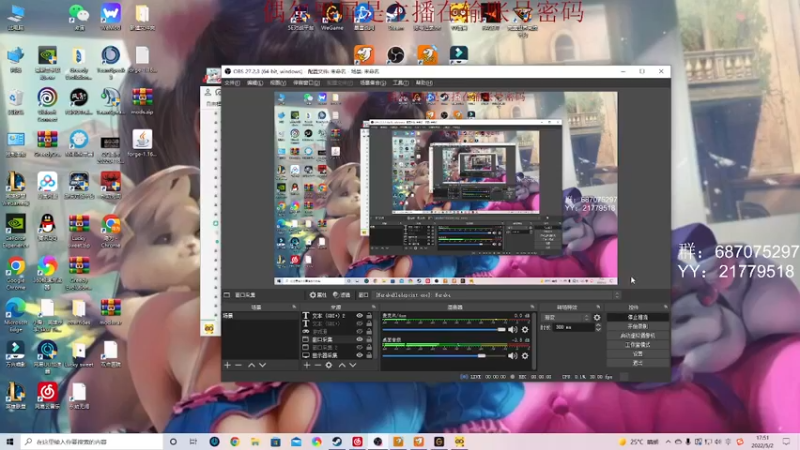Select the forge-1.16 Java file icon
Image resolution: width=800 pixels, height=450 pixels.
[x=142, y=143]
